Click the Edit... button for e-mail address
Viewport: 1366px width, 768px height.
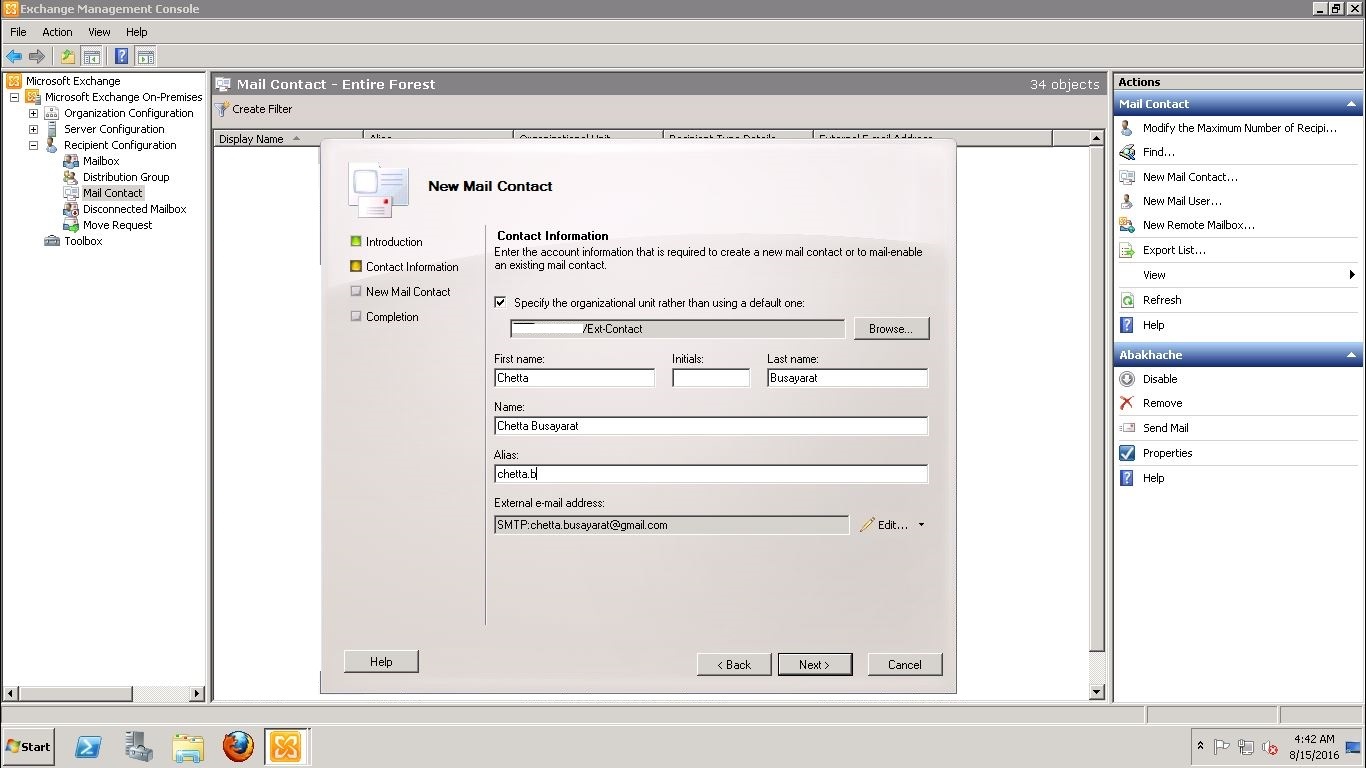coord(884,525)
